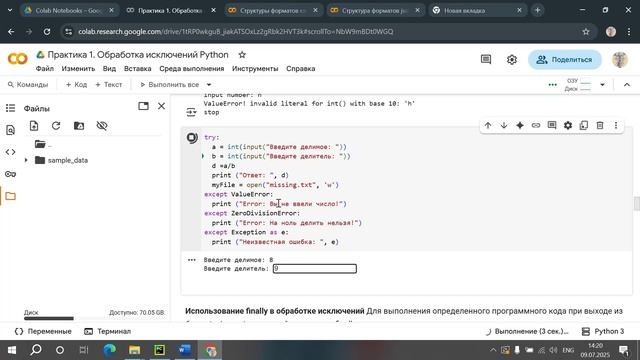Screen dimensions: 640x360
Task: Mirror cell in tab icon
Action: click(584, 125)
